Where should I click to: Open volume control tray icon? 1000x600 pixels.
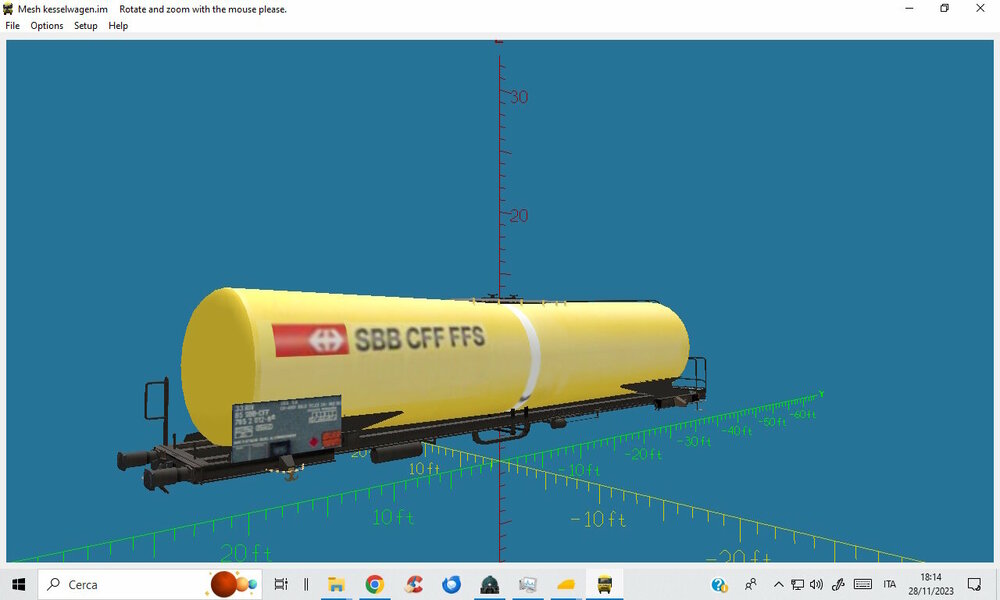click(816, 584)
